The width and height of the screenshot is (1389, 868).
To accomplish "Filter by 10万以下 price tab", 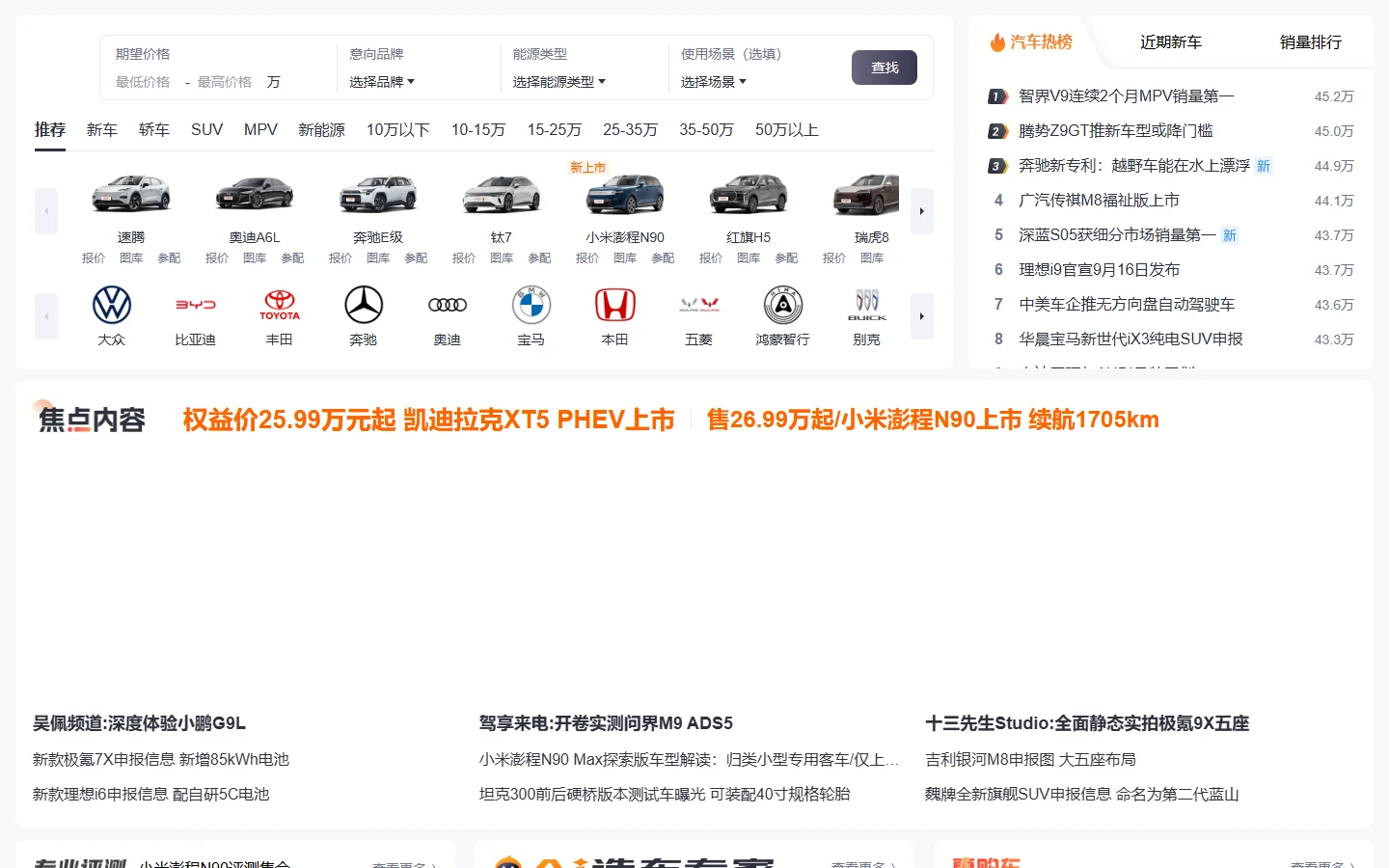I will 397,129.
